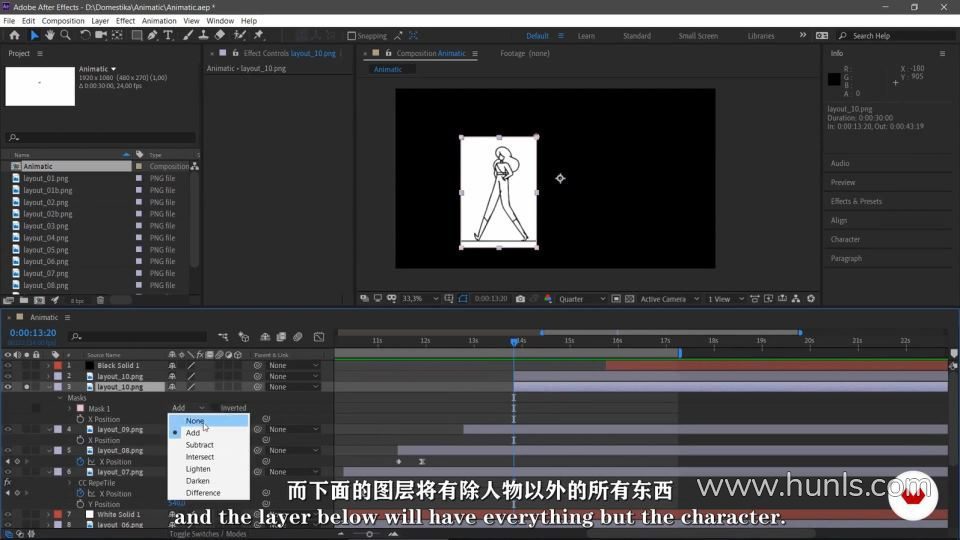Toggle solo dot on layer 3

point(26,387)
